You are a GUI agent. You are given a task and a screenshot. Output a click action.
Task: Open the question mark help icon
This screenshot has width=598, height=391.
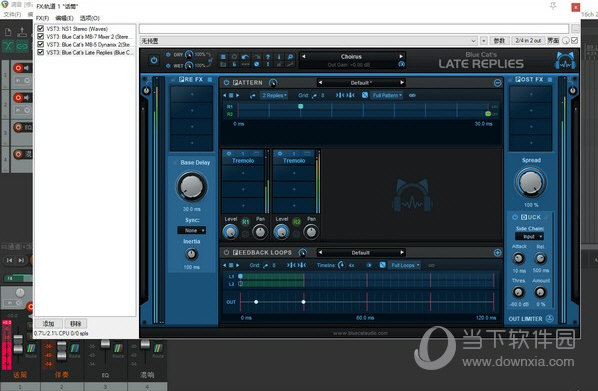click(268, 57)
